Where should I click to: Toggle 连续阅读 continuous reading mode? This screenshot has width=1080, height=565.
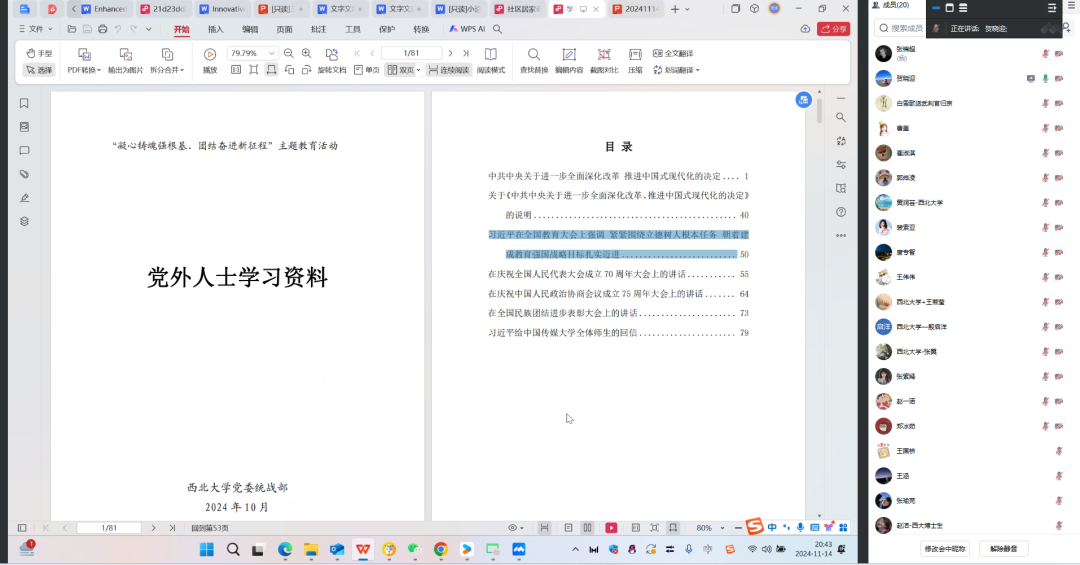[447, 70]
